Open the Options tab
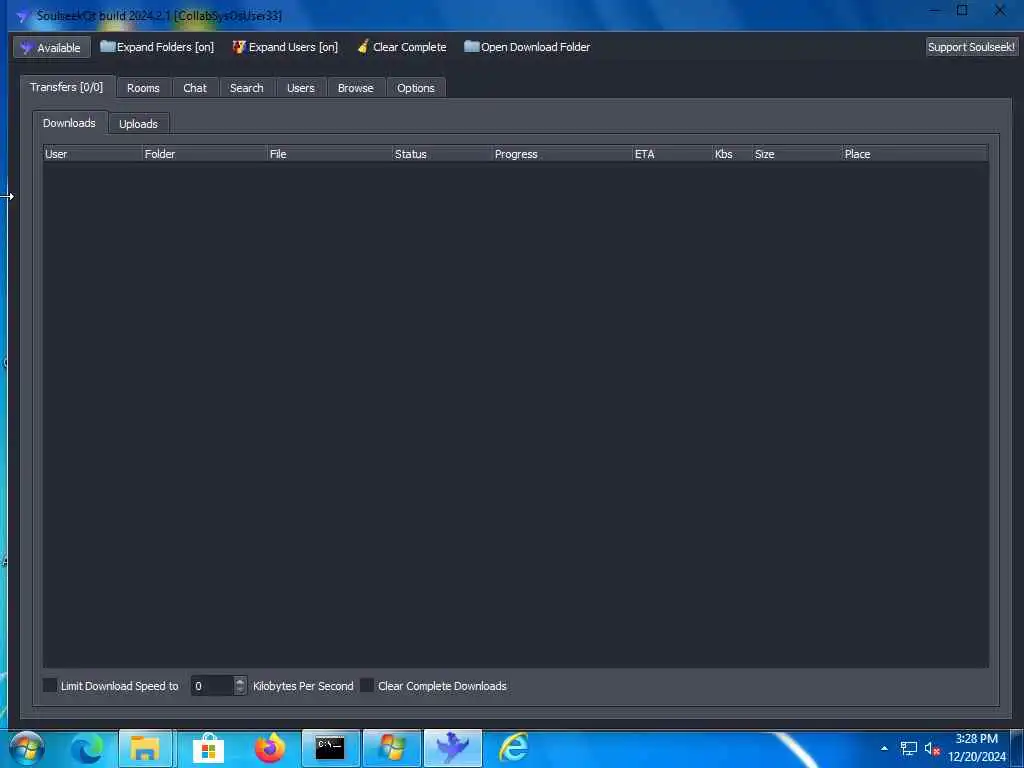The height and width of the screenshot is (768, 1024). 415,88
